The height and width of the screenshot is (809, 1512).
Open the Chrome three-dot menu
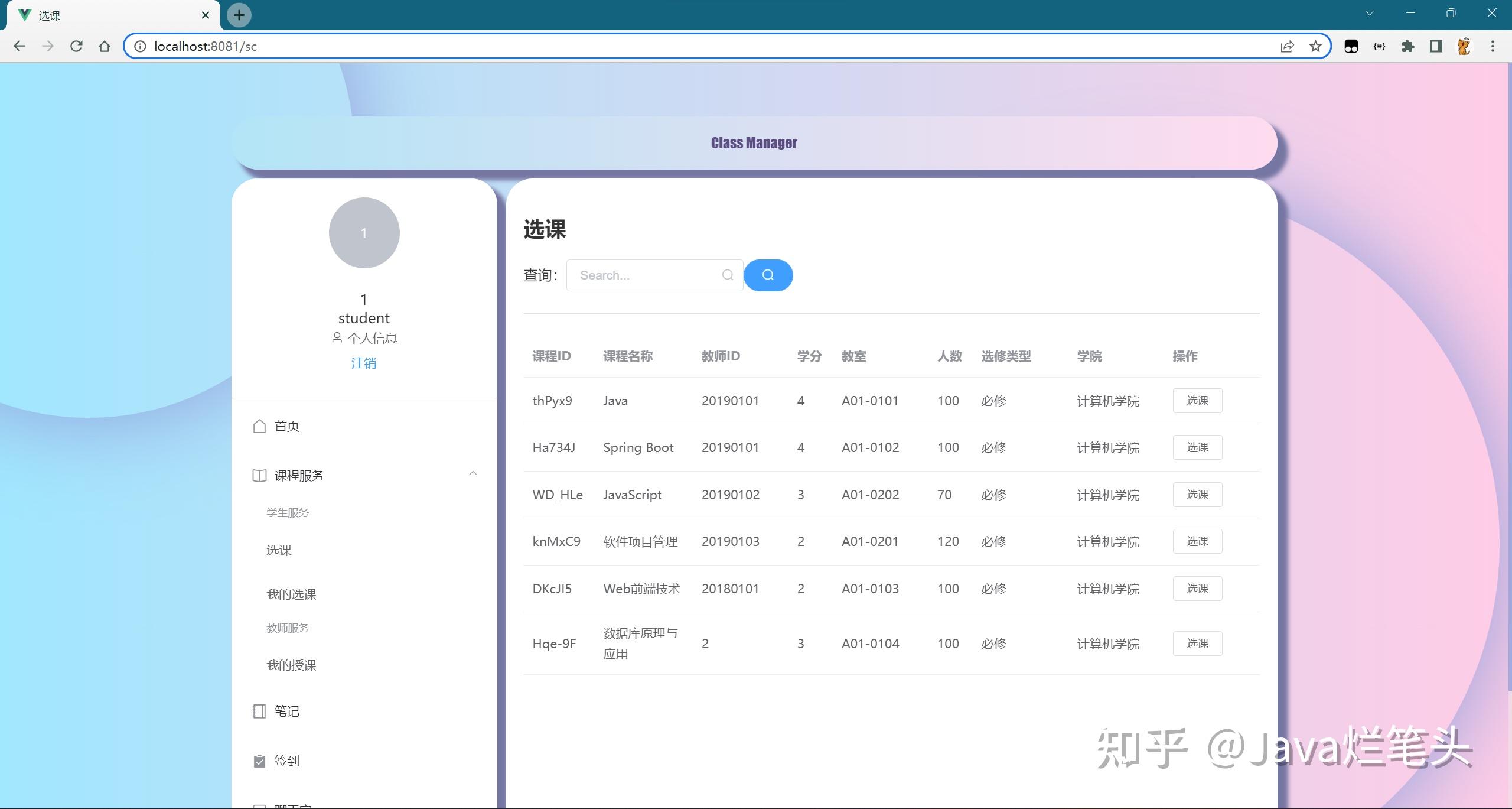(x=1493, y=46)
